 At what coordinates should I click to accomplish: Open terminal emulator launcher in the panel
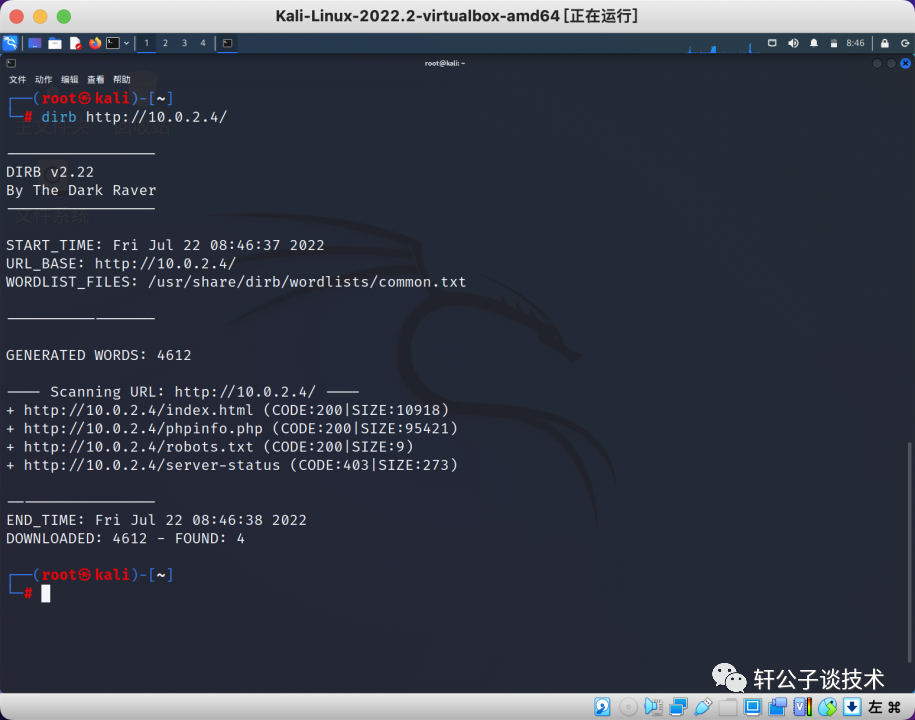113,43
